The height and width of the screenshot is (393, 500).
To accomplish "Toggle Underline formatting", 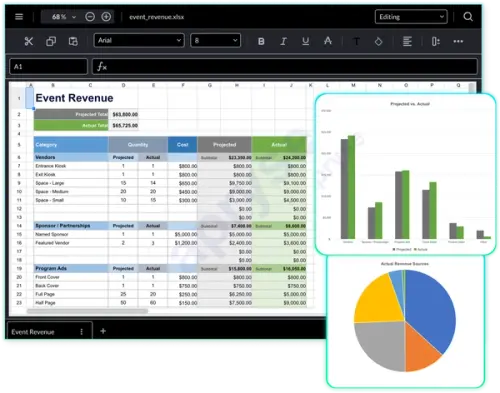I will pos(305,41).
